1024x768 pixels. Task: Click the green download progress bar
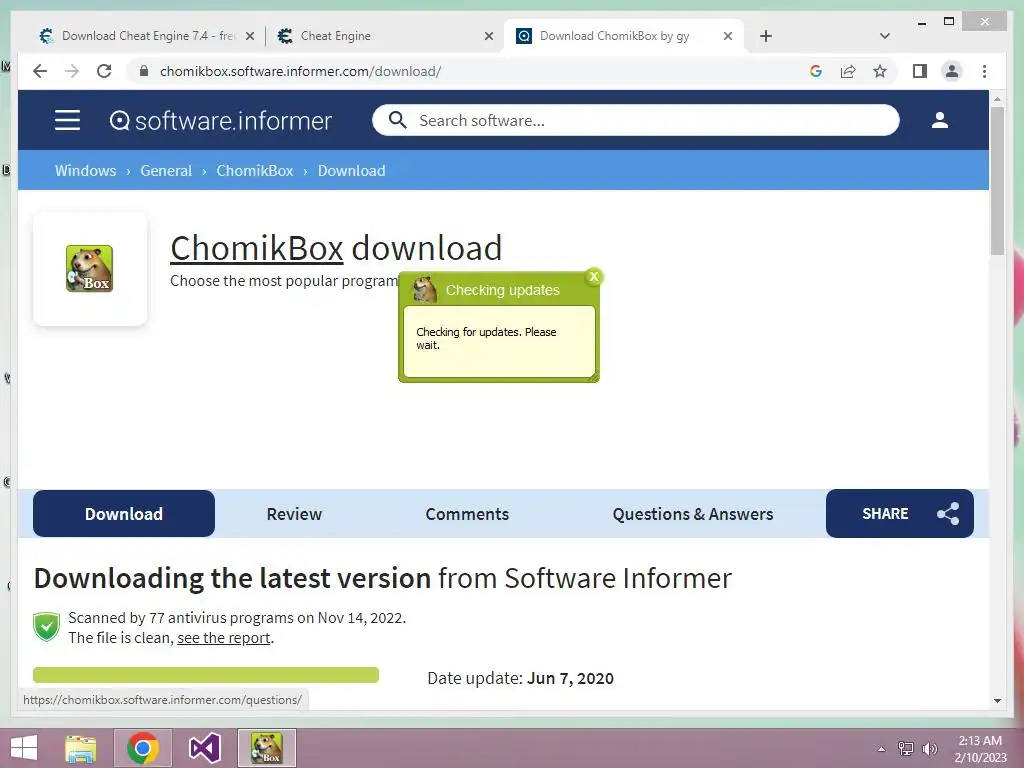pyautogui.click(x=206, y=675)
